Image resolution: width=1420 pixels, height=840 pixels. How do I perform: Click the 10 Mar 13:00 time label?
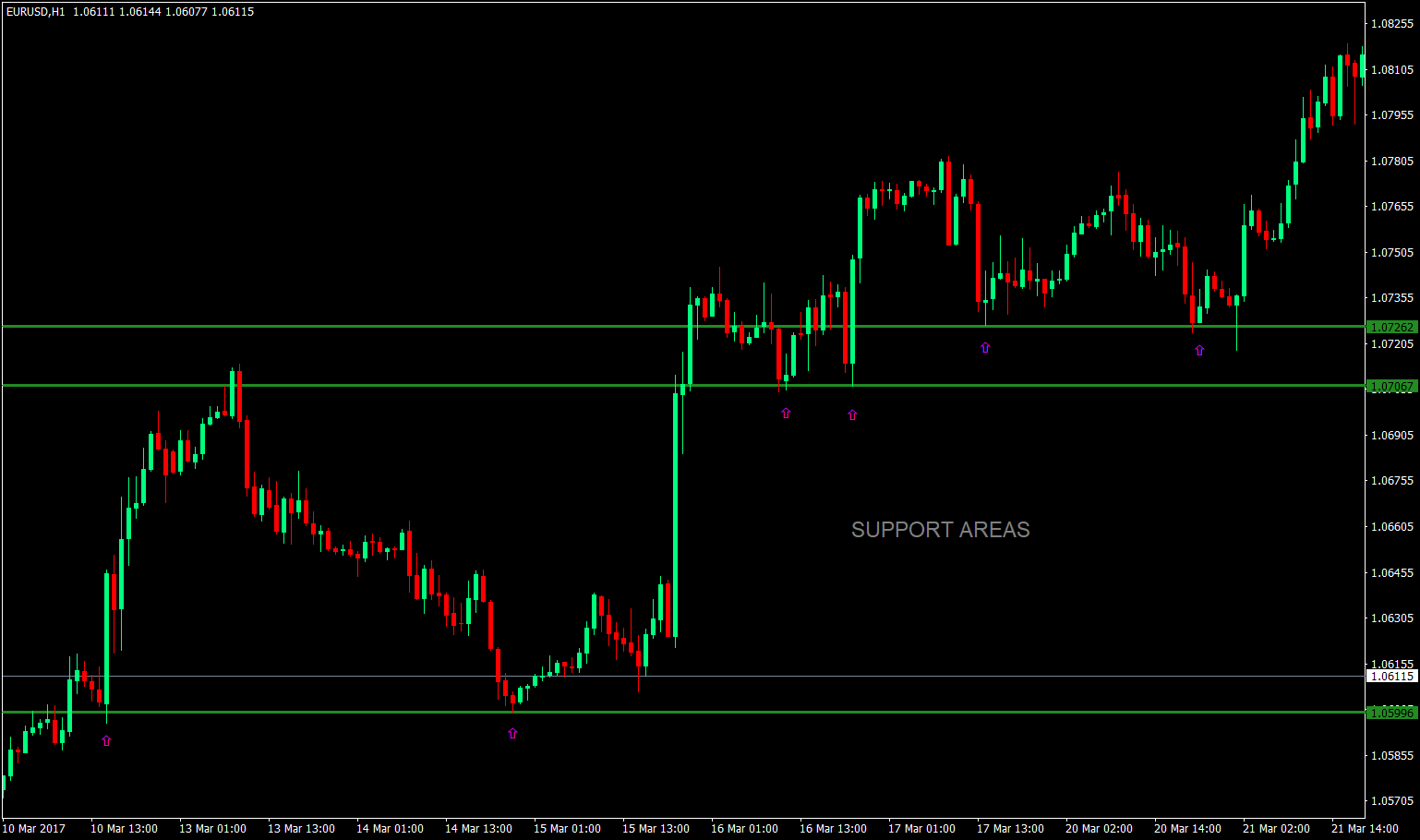click(x=124, y=828)
